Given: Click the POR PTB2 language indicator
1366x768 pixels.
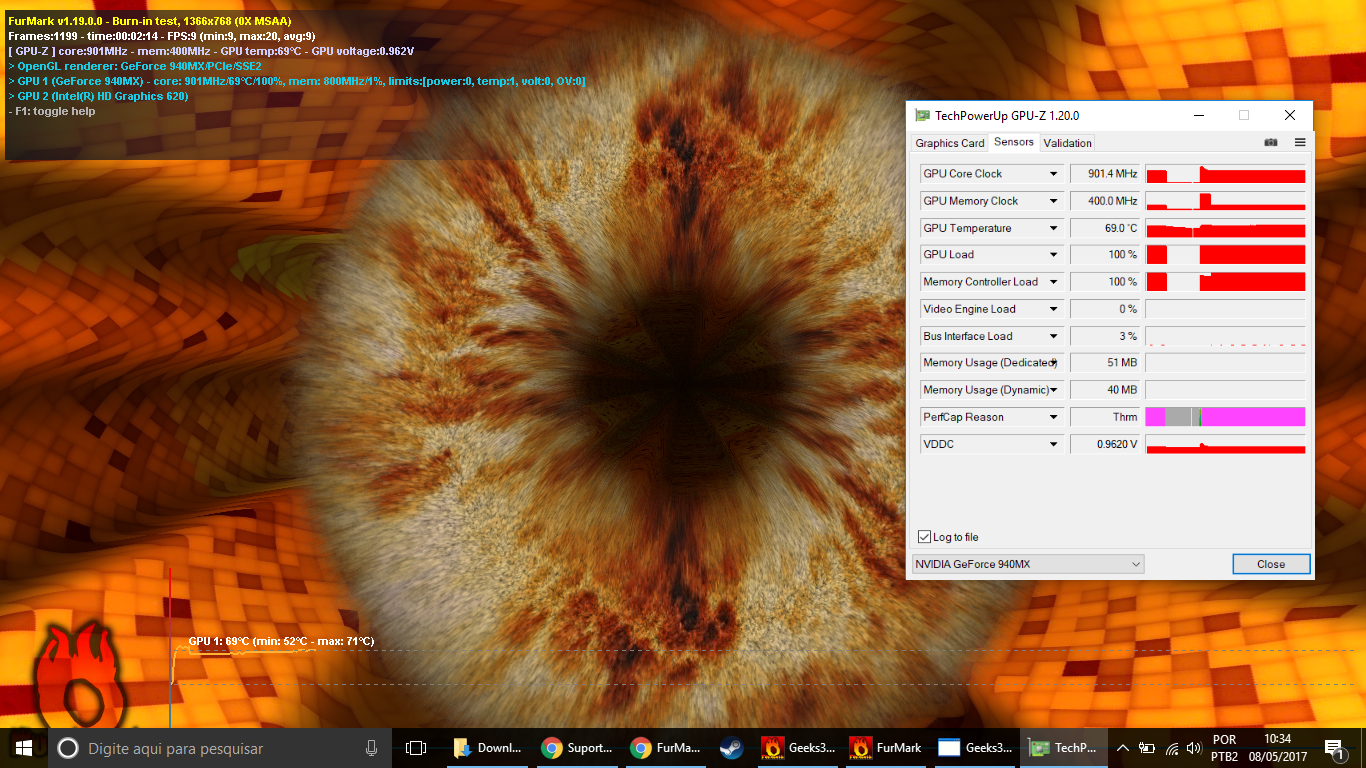Looking at the screenshot, I should click(1224, 748).
